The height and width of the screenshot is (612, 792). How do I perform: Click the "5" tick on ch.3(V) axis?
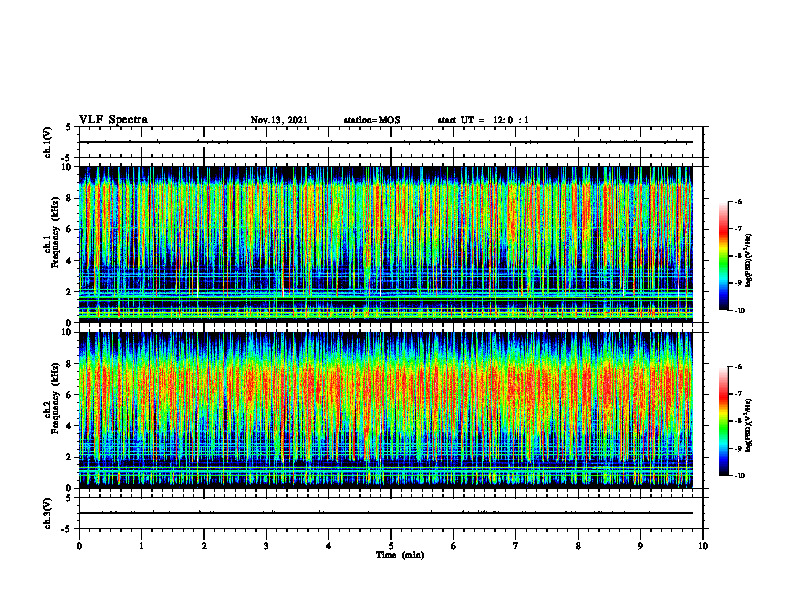(68, 497)
